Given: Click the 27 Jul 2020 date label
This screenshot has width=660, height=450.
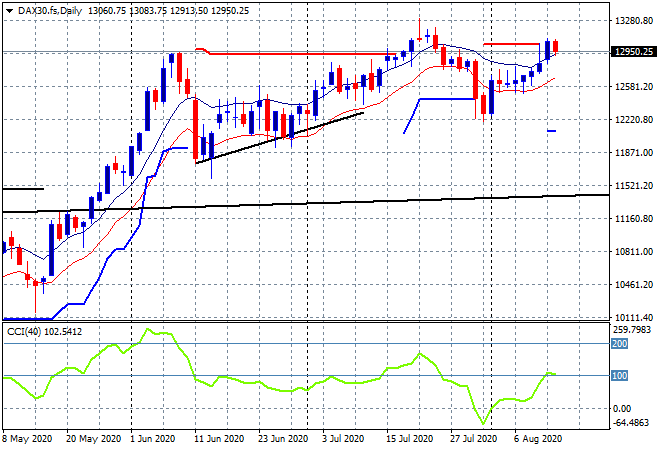Looking at the screenshot, I should pyautogui.click(x=474, y=439).
